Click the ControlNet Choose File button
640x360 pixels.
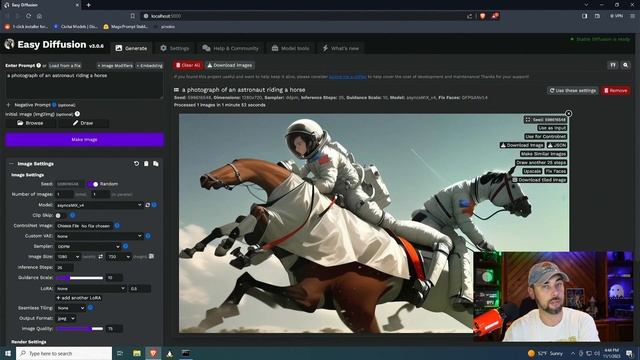[68, 226]
